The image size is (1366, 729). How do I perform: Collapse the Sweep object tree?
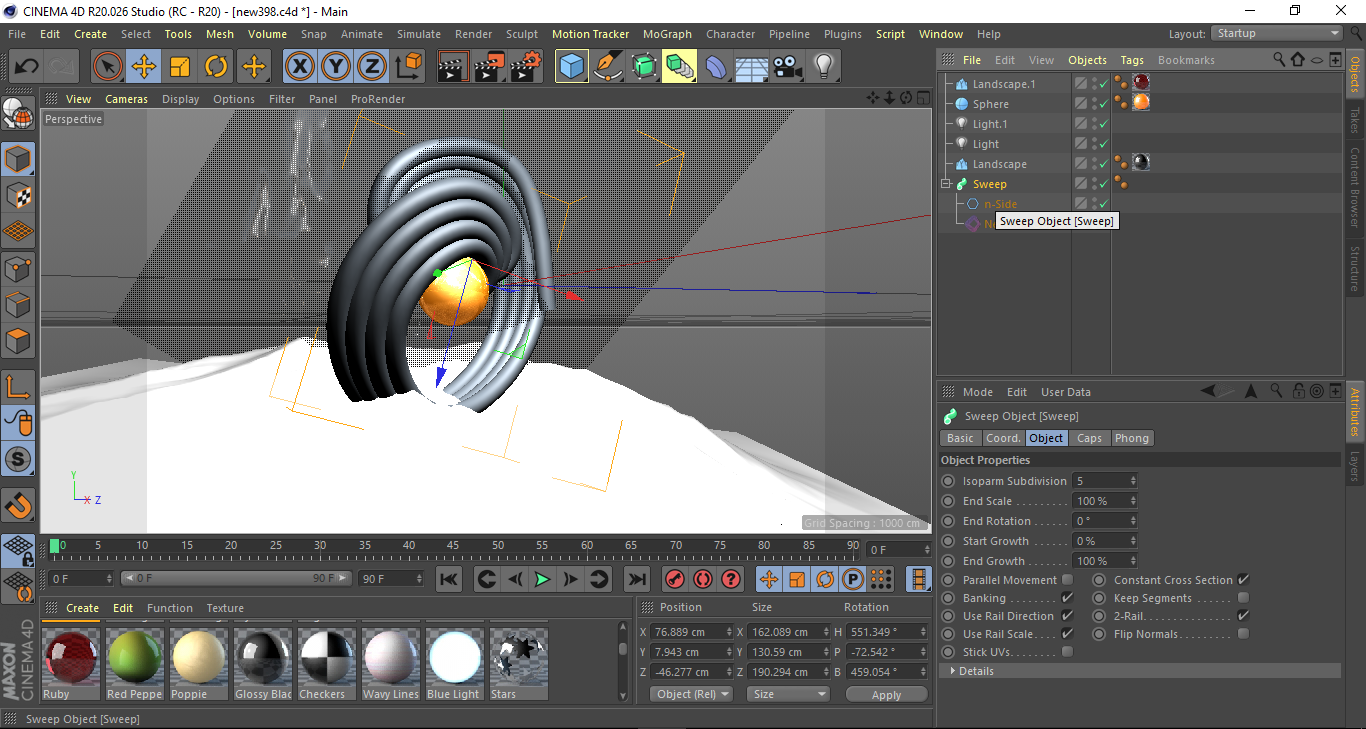pos(946,184)
